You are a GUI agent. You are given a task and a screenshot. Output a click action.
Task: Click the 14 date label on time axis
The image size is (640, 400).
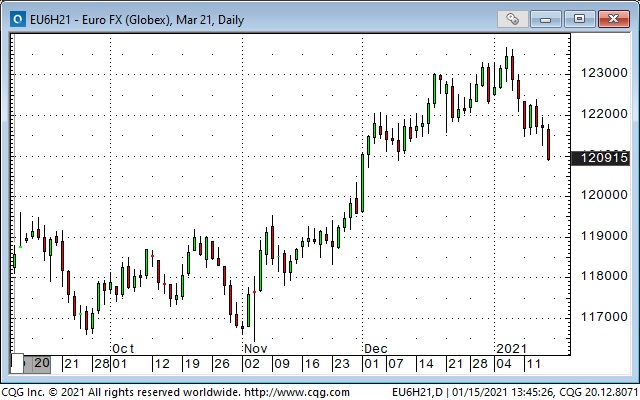point(426,364)
